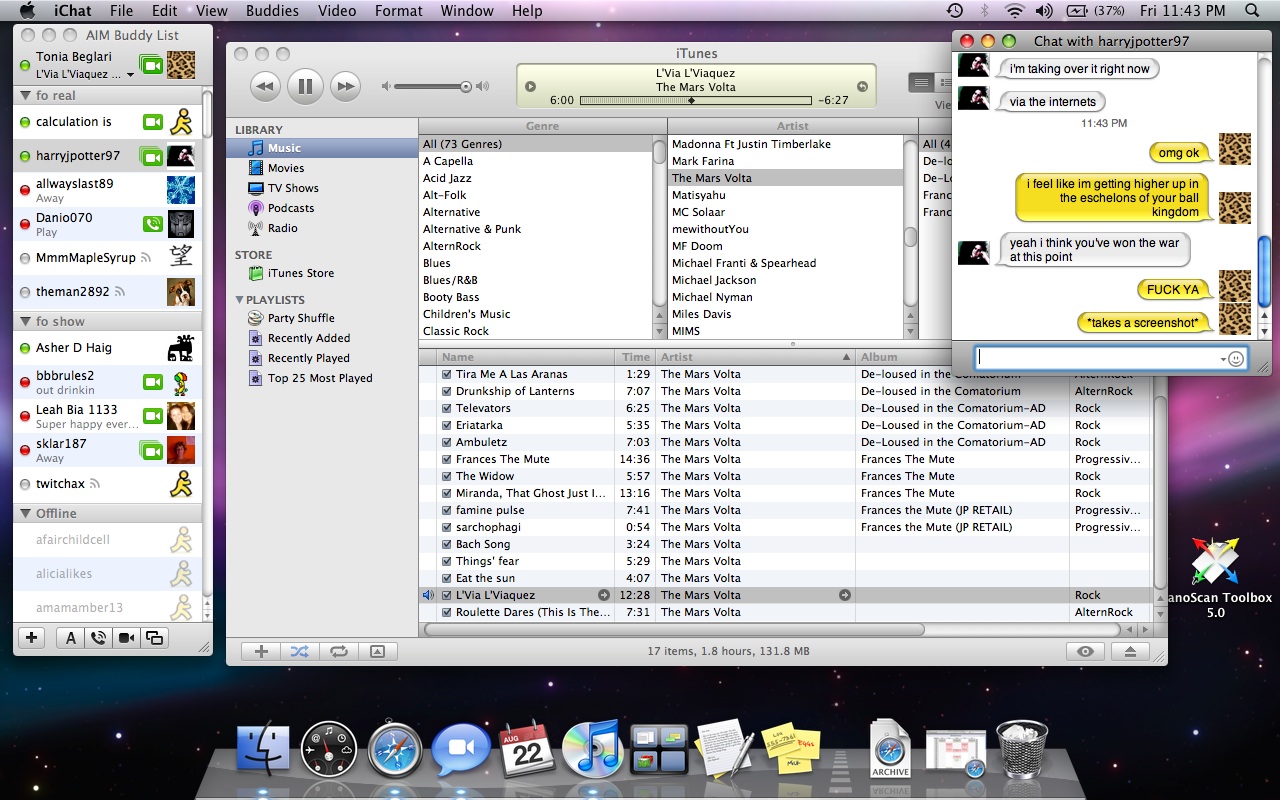Start screen sharing button in buddy list

[154, 638]
